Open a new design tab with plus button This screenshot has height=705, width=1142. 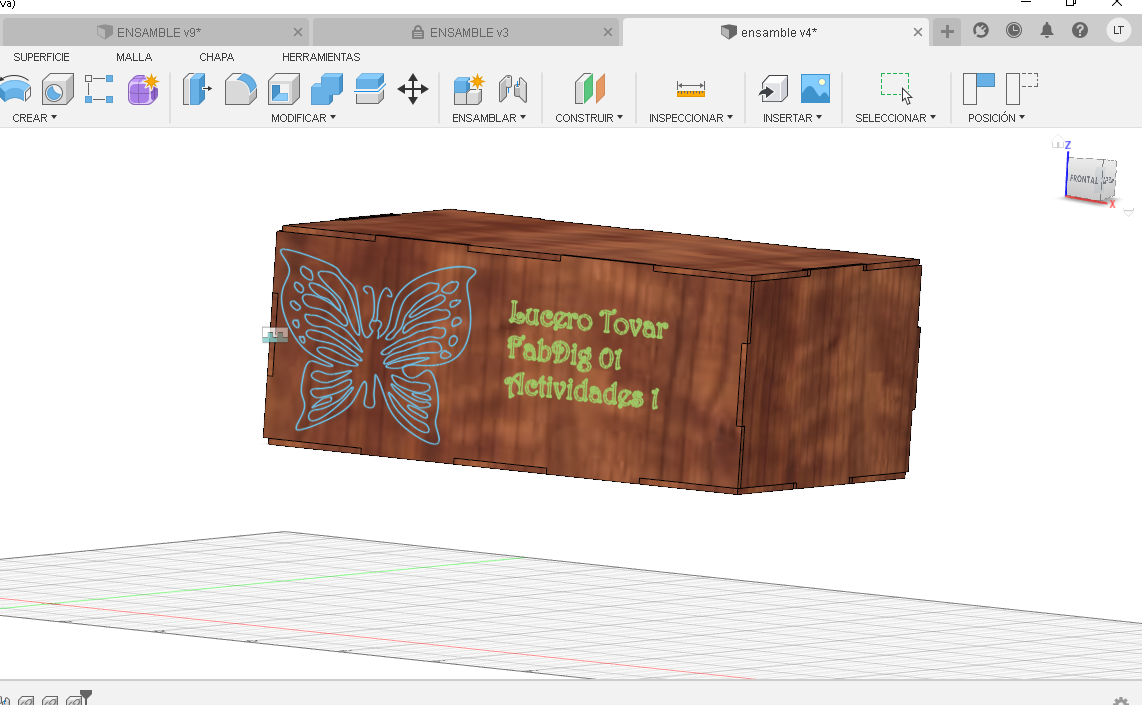tap(947, 31)
